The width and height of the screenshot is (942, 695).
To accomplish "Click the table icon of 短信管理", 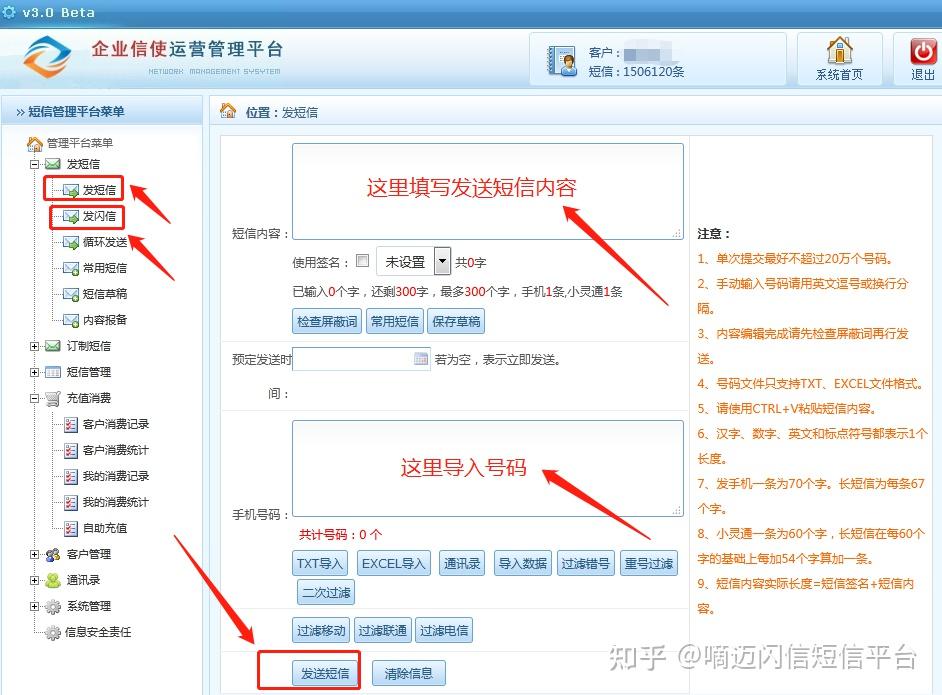I will tap(53, 372).
